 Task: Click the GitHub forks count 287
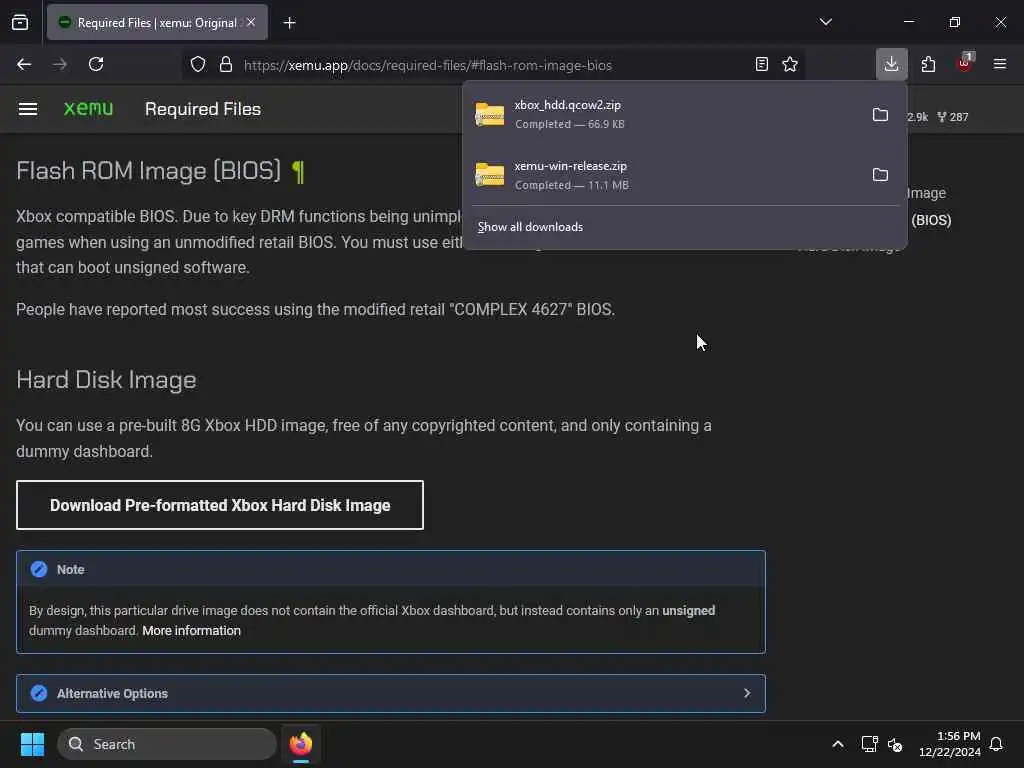click(953, 117)
